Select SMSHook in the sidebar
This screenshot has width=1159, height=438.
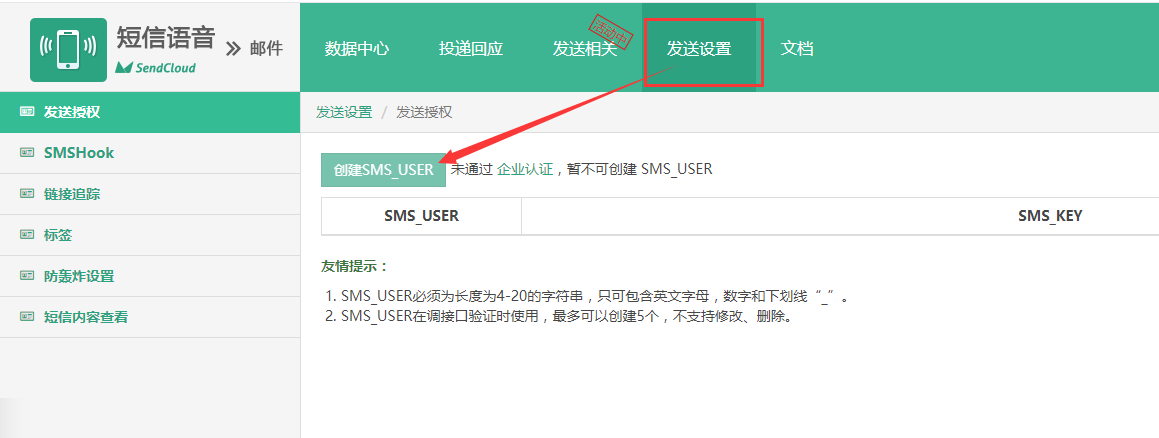click(150, 153)
